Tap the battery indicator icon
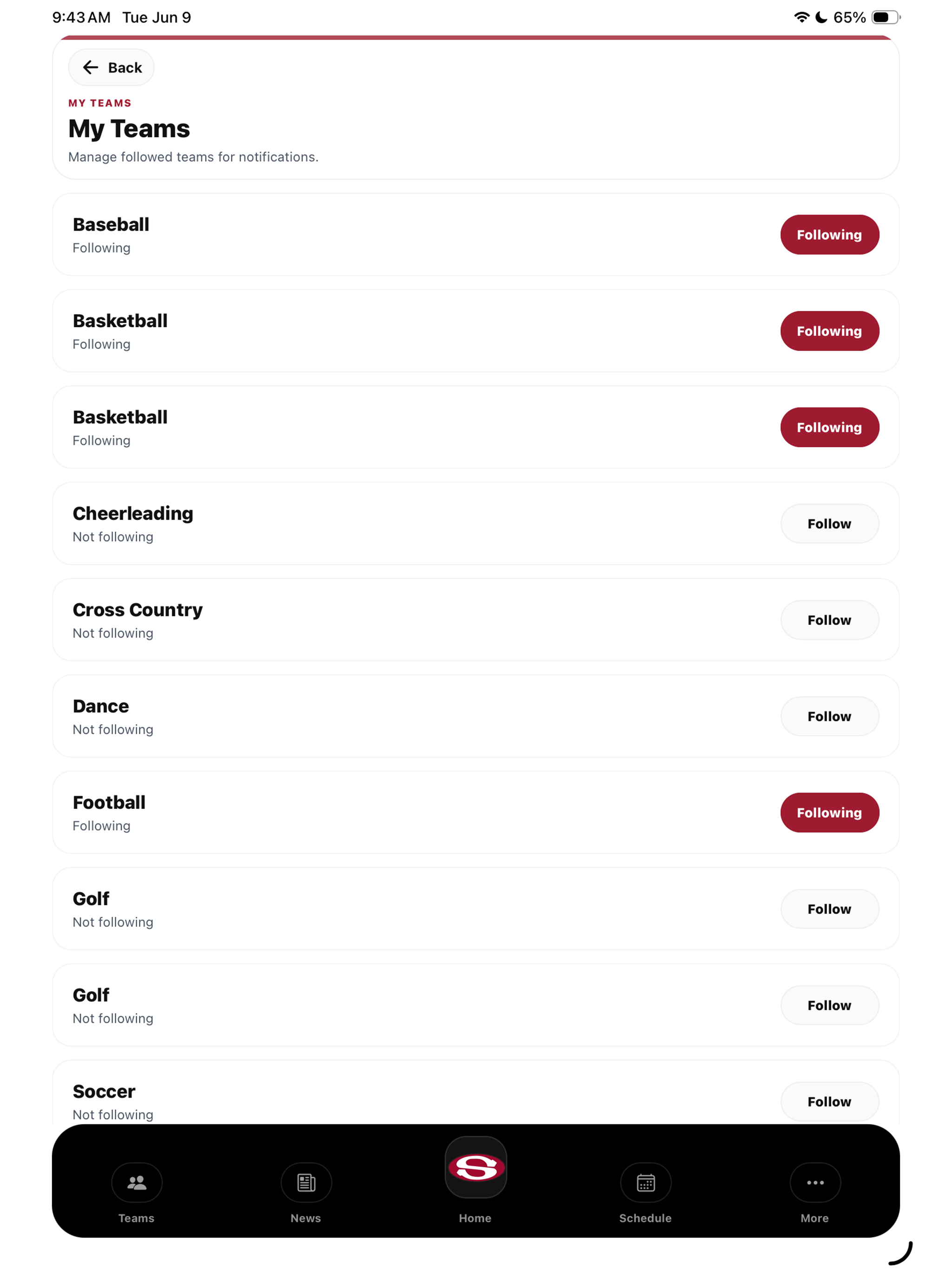 [886, 17]
